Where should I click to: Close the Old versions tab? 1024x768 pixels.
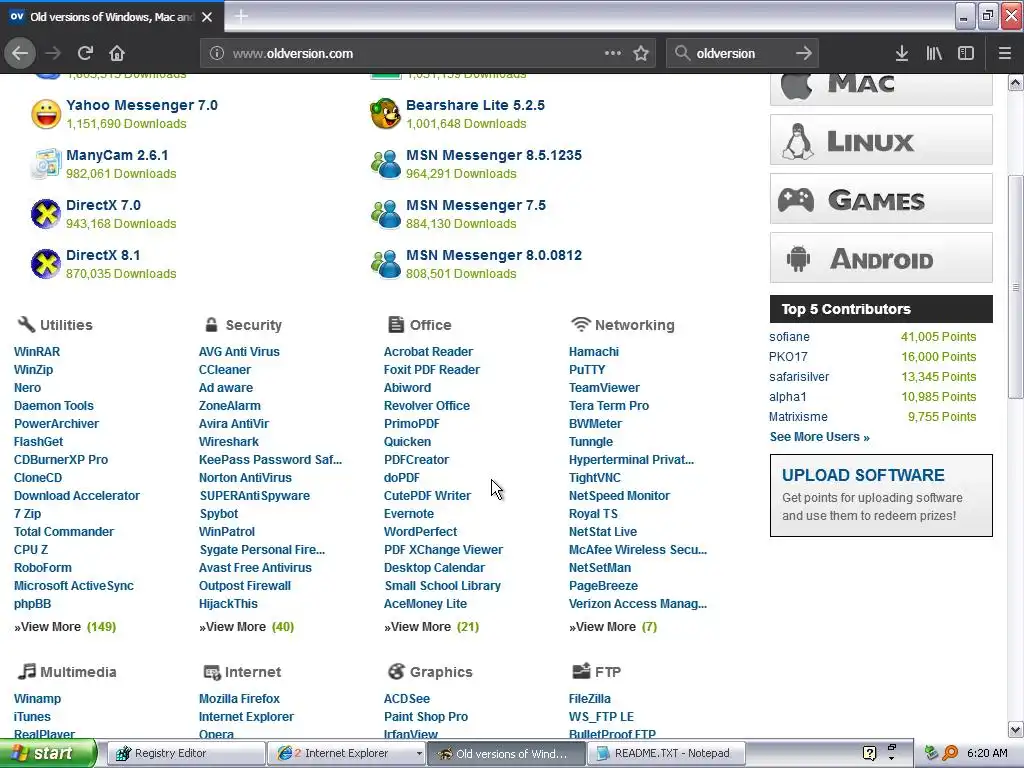pyautogui.click(x=207, y=17)
